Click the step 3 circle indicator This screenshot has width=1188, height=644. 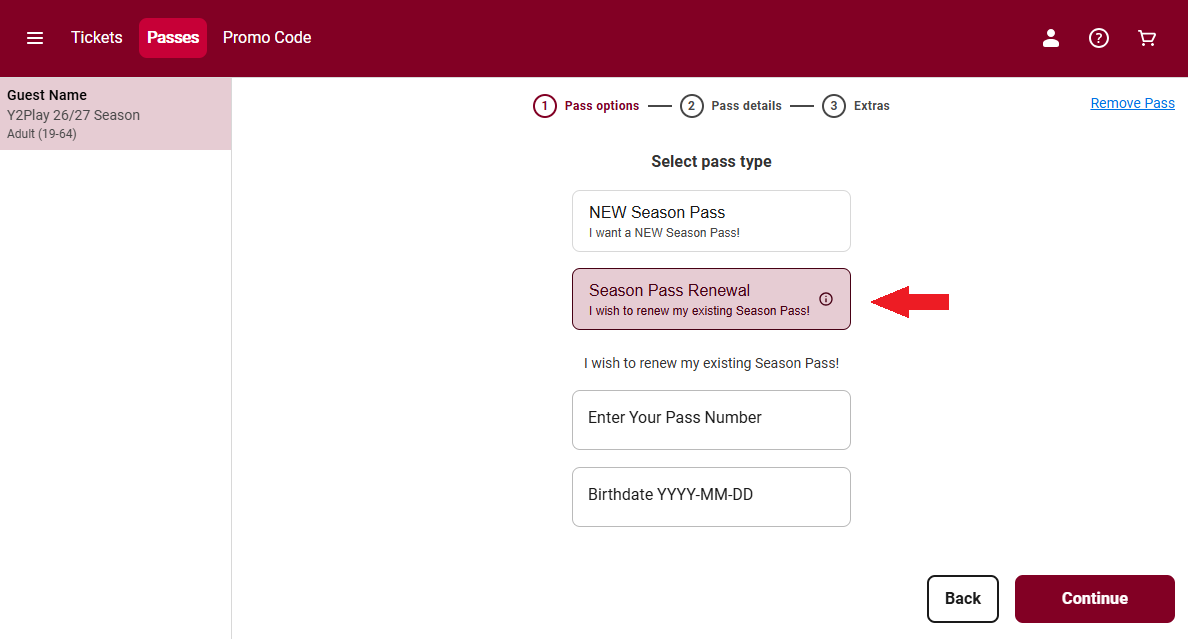[834, 106]
